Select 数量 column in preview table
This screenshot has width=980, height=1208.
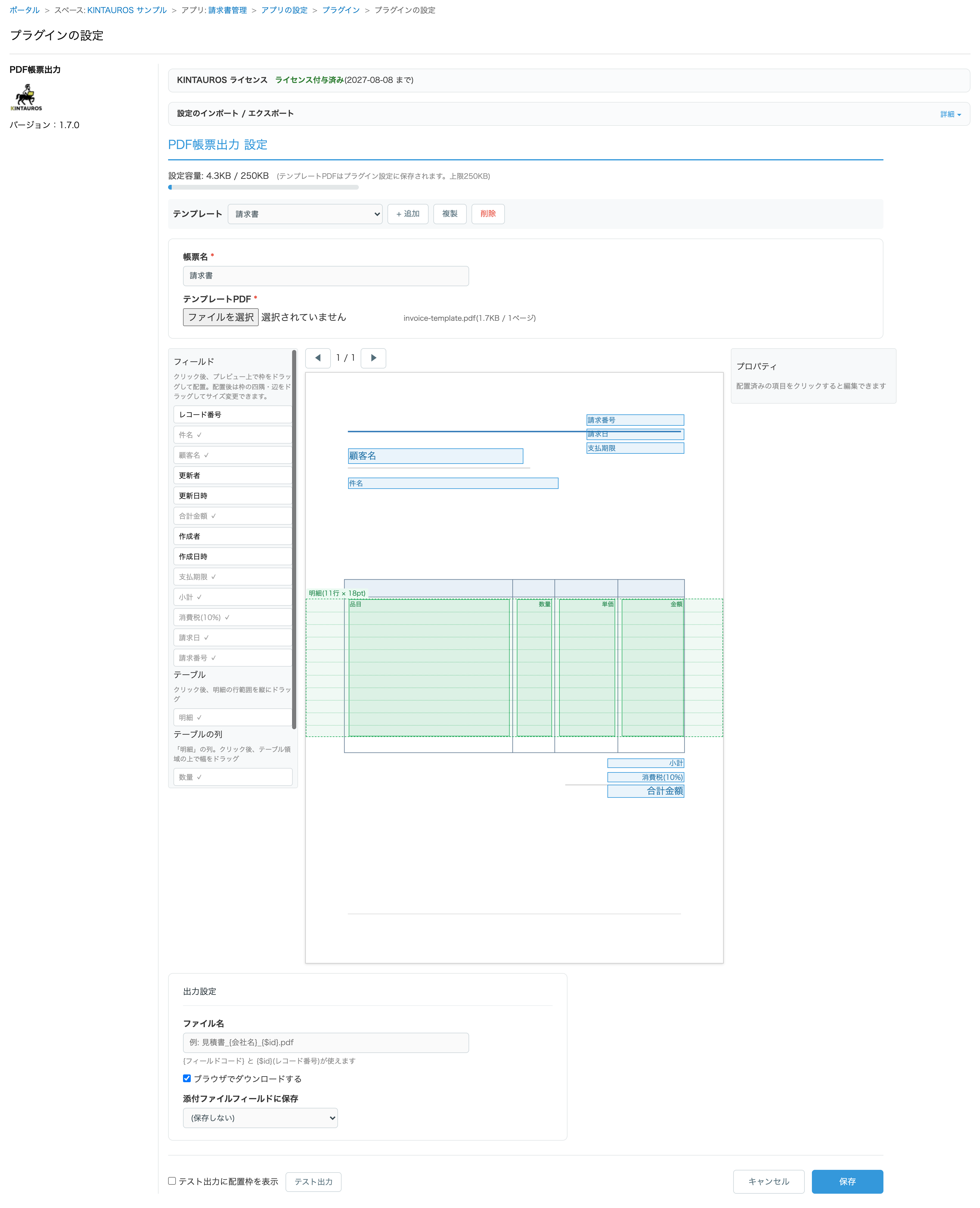534,668
